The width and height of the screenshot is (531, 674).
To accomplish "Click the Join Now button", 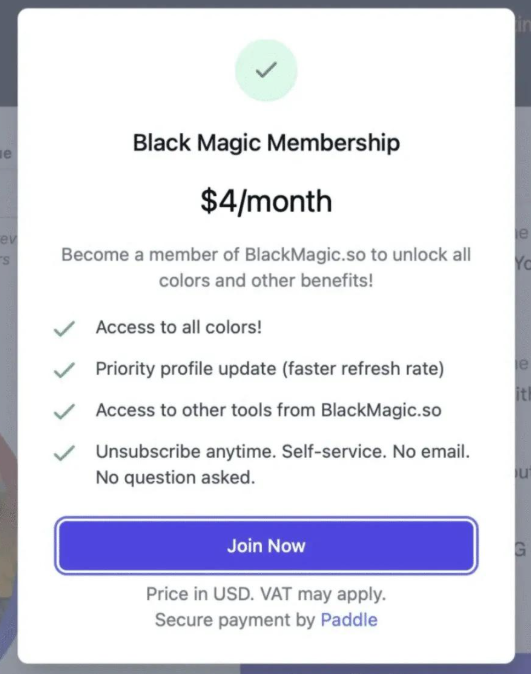I will coord(266,545).
